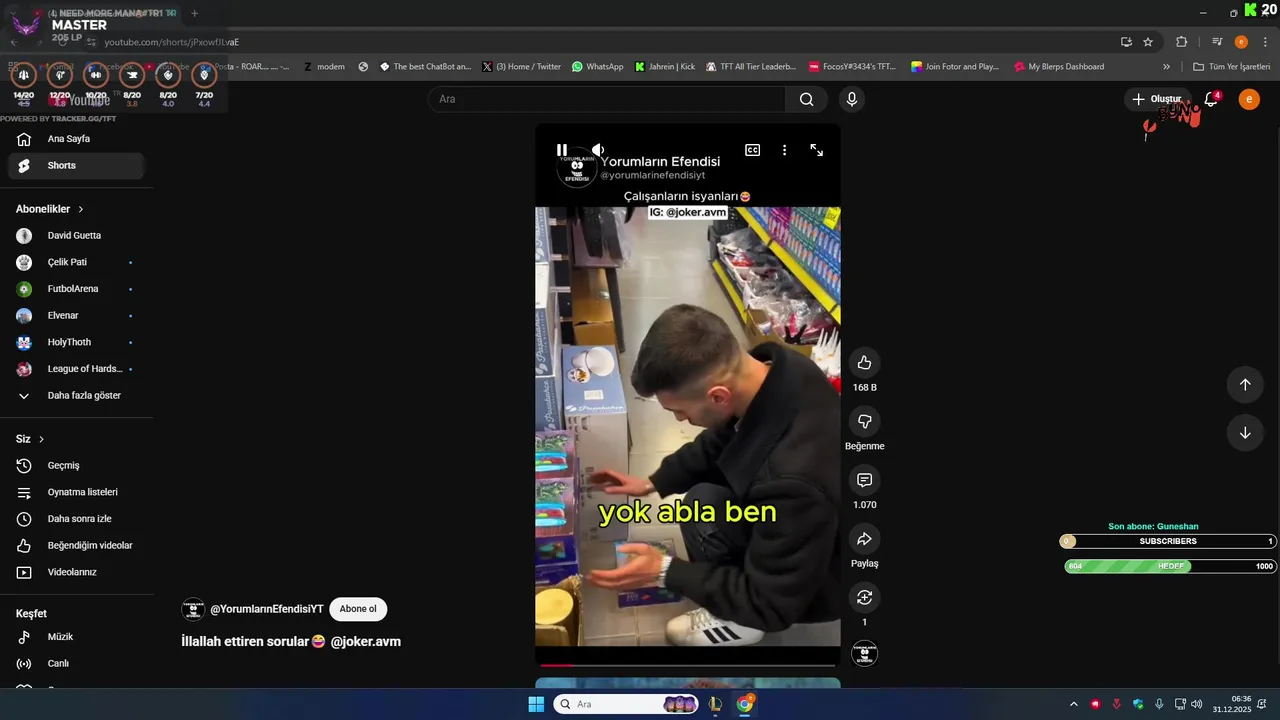
Task: Open Beğendiğim videolar liked videos
Action: (76, 546)
